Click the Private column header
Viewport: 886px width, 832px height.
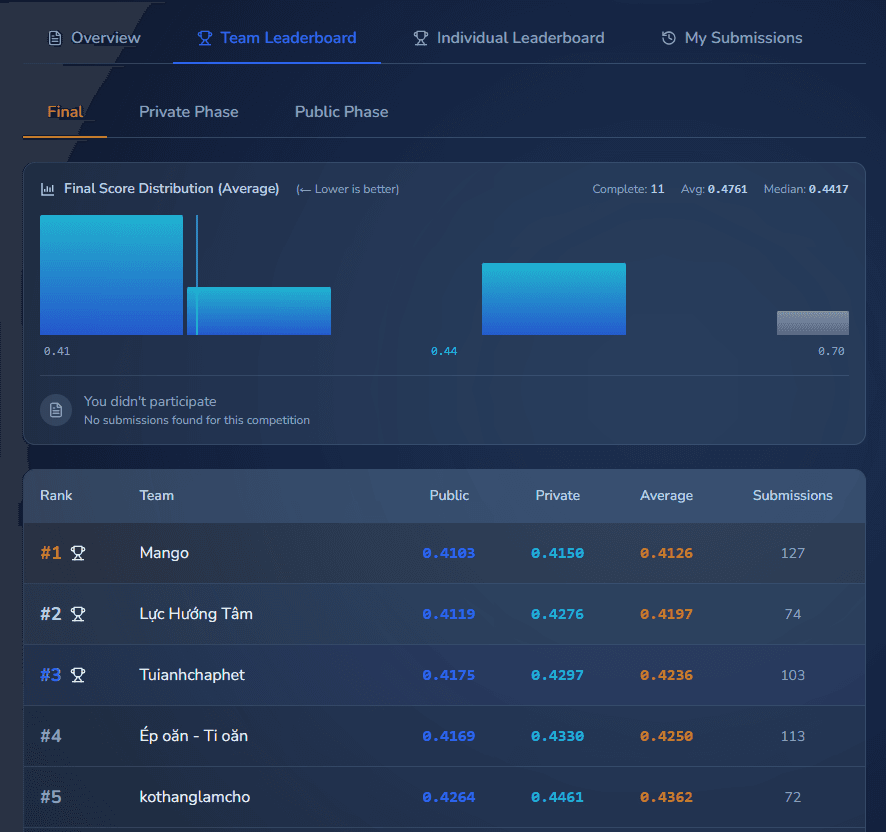click(x=558, y=496)
